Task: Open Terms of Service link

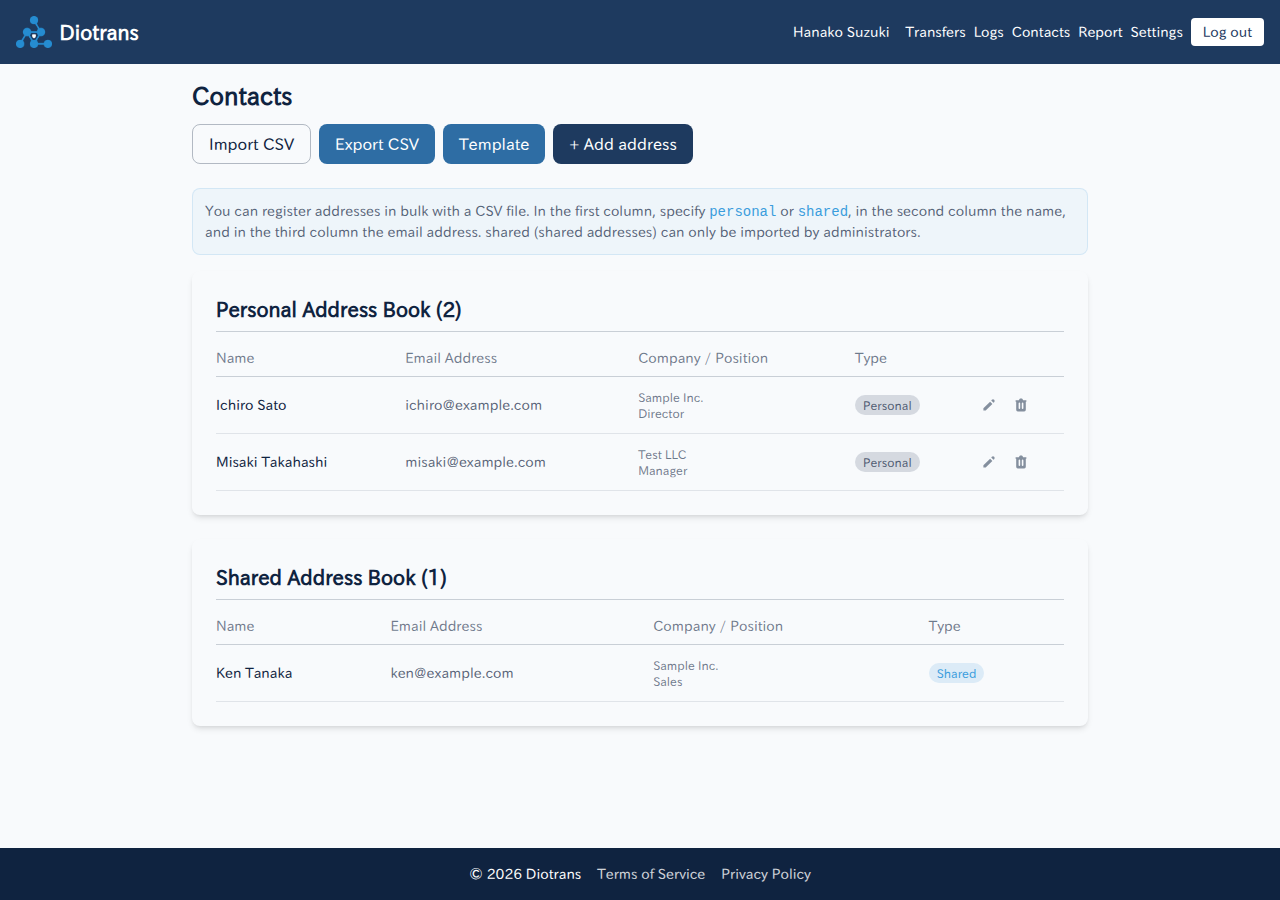Action: [x=651, y=874]
